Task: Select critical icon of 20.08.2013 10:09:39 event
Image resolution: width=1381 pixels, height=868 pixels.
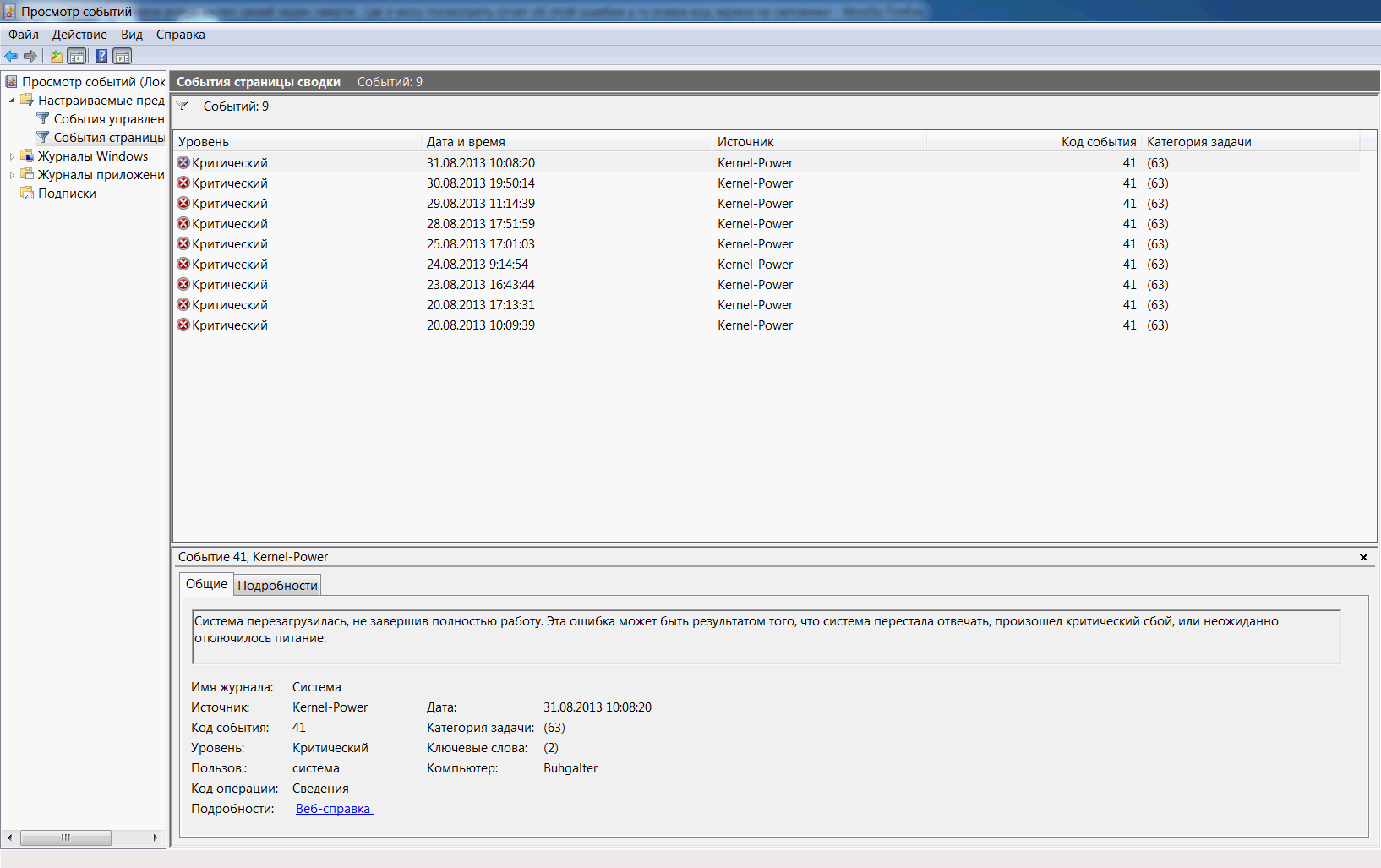Action: pos(183,325)
